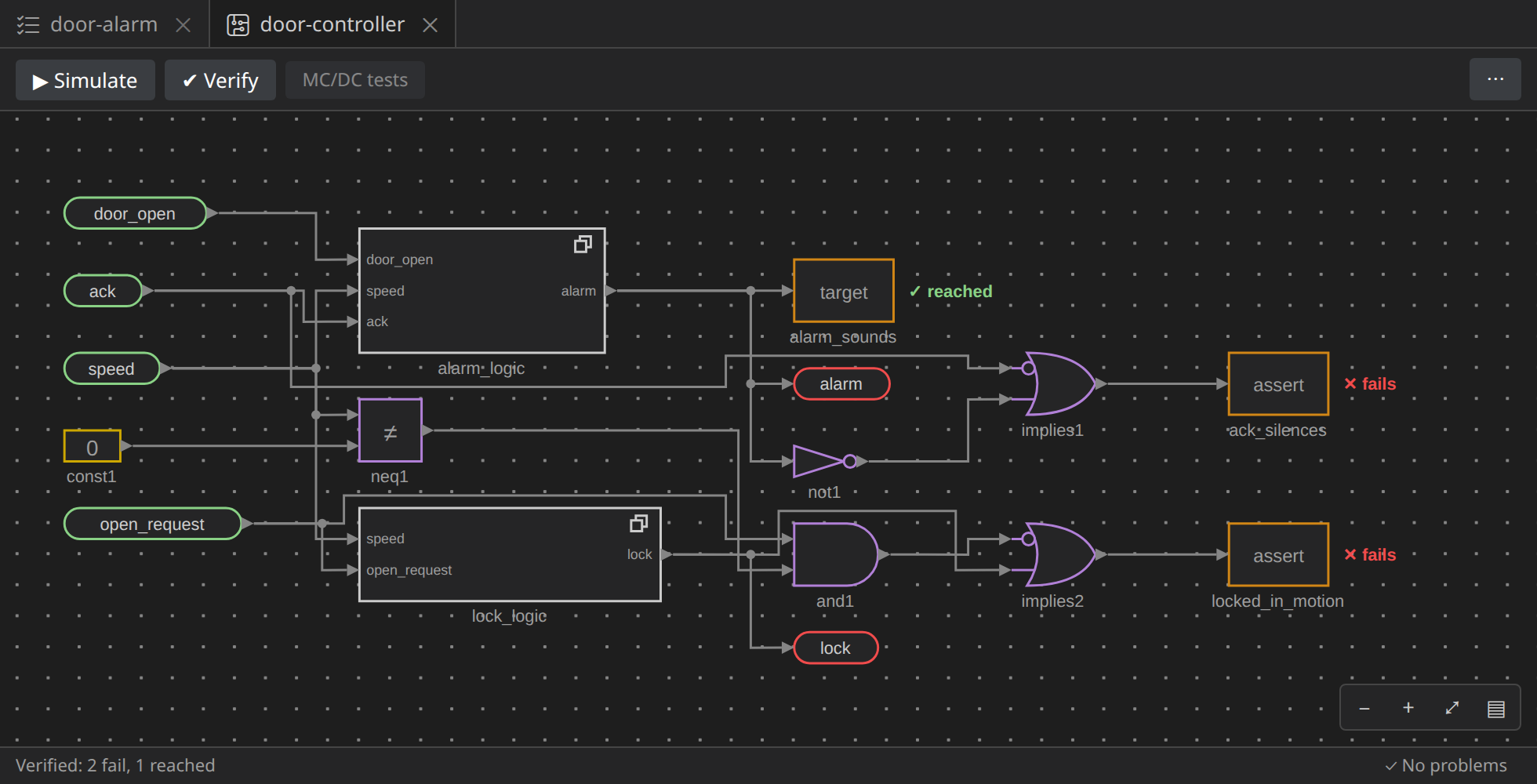This screenshot has height=784, width=1537.
Task: Select the ack input node
Action: point(103,291)
